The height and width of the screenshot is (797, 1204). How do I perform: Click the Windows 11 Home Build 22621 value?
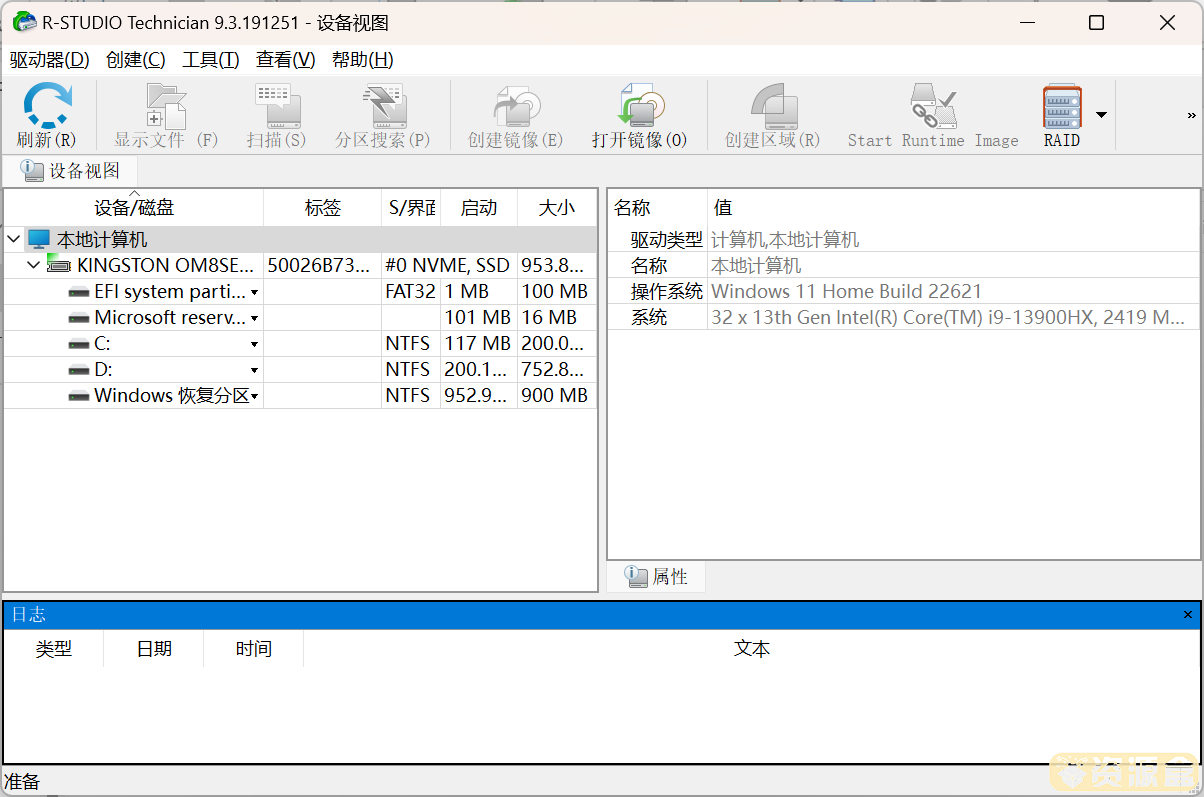[847, 292]
